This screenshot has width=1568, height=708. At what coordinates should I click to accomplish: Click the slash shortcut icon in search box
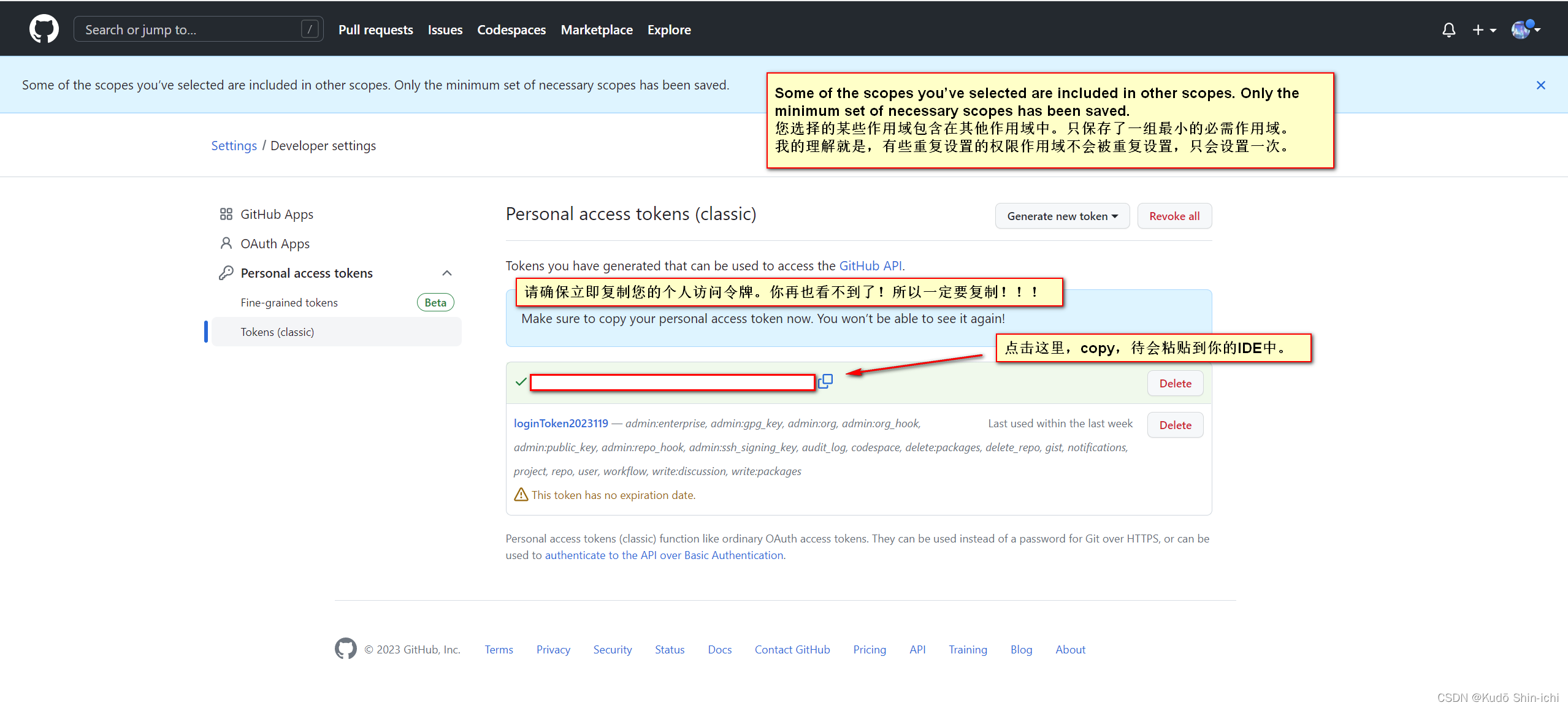tap(310, 29)
